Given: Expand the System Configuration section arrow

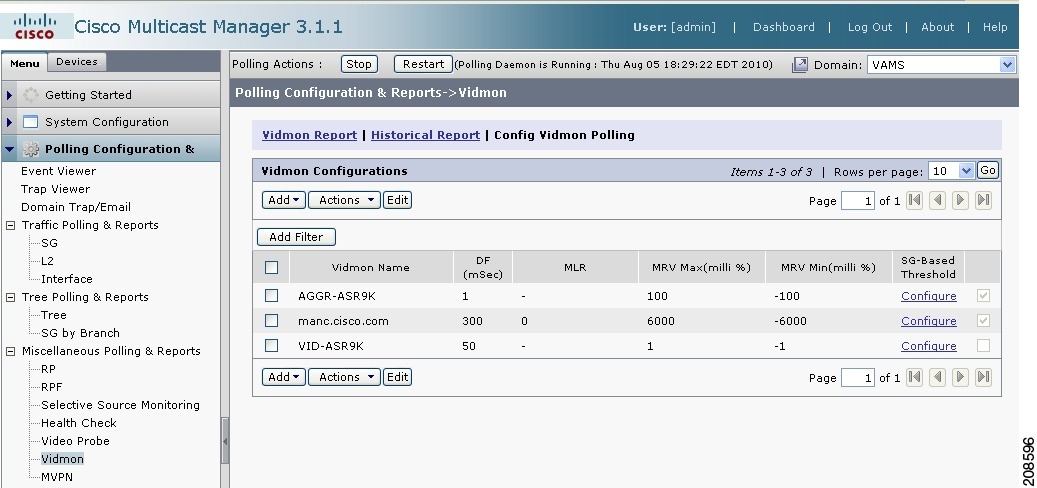Looking at the screenshot, I should tap(9, 122).
